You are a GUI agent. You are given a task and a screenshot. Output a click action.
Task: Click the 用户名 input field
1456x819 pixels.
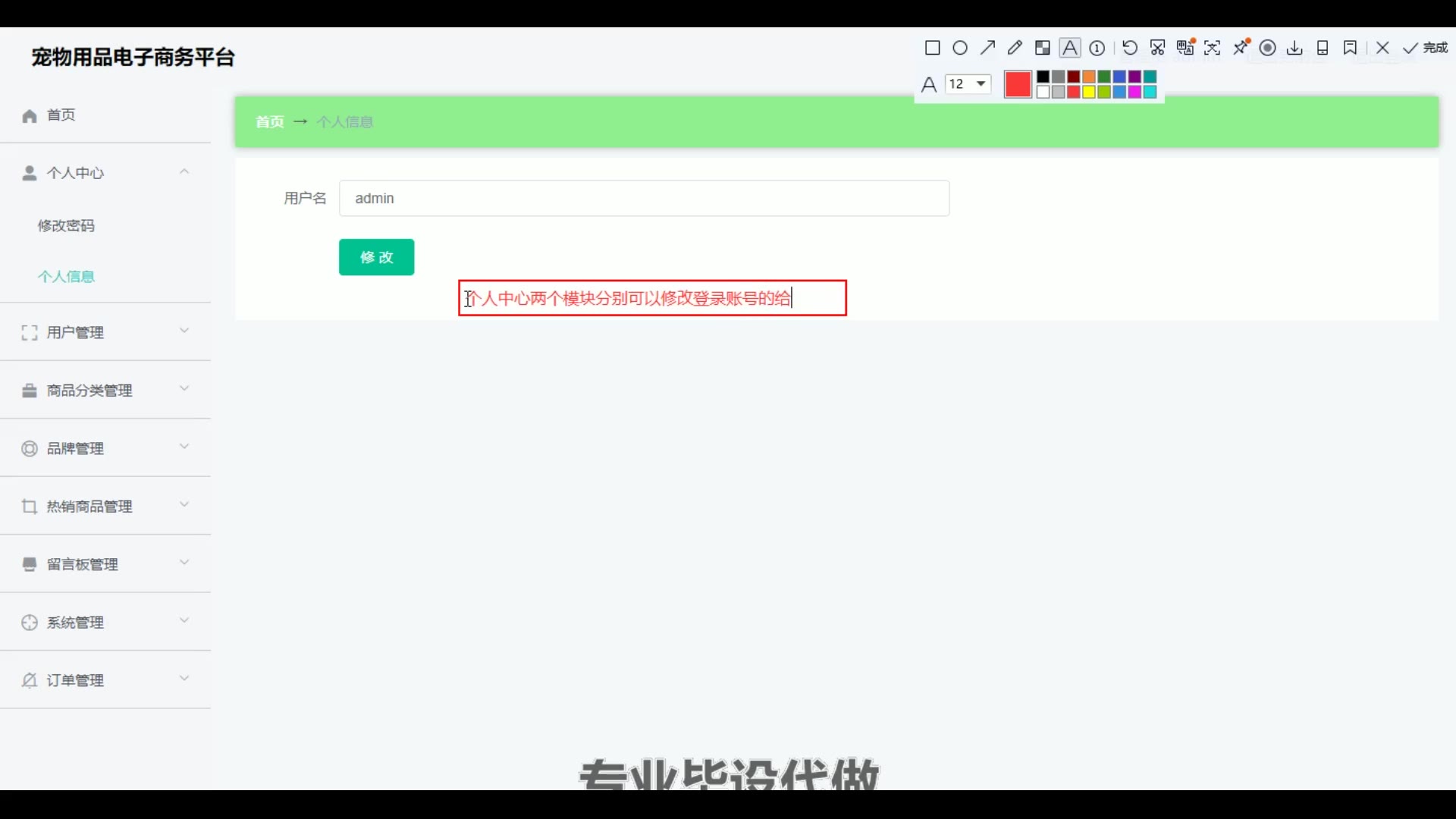(644, 199)
